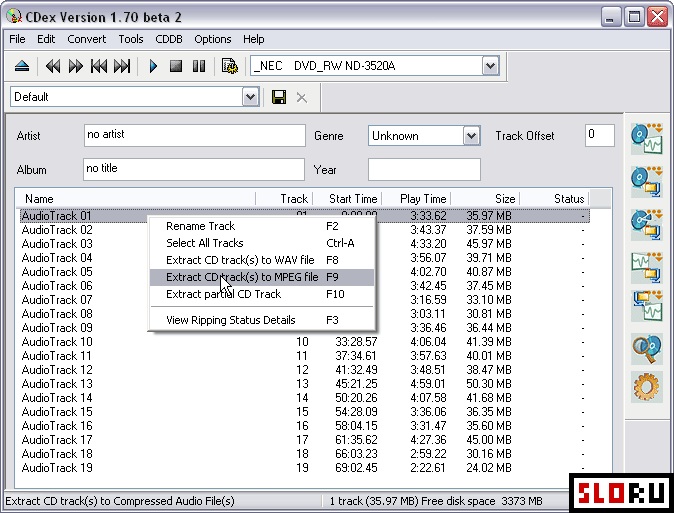This screenshot has width=674, height=513.
Task: Select the AudioTrack 13 row
Action: pos(305,384)
